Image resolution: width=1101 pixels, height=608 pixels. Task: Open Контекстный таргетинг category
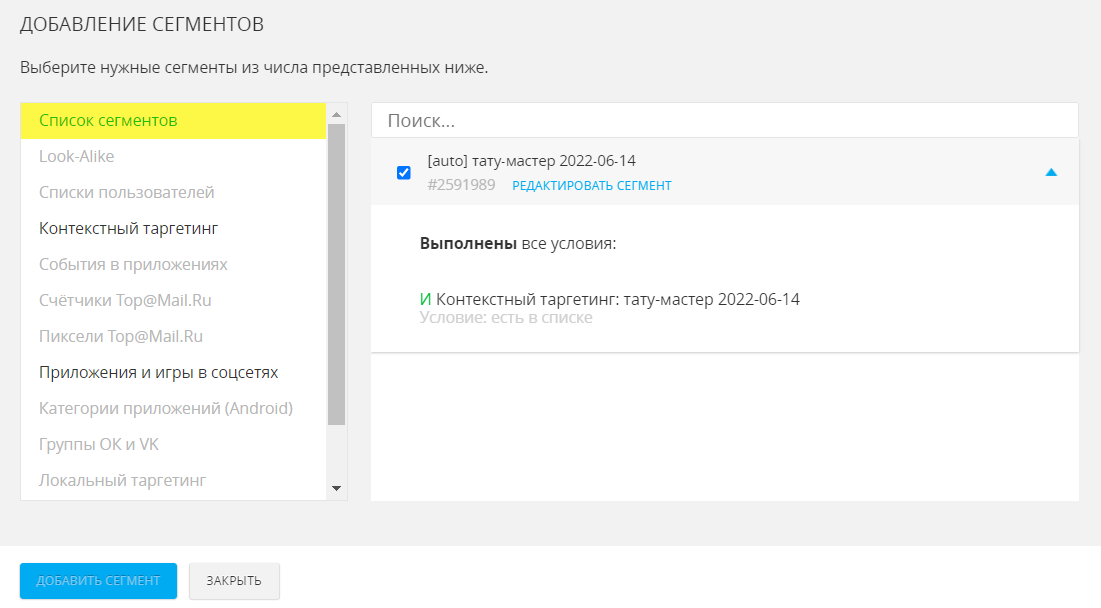(x=128, y=229)
